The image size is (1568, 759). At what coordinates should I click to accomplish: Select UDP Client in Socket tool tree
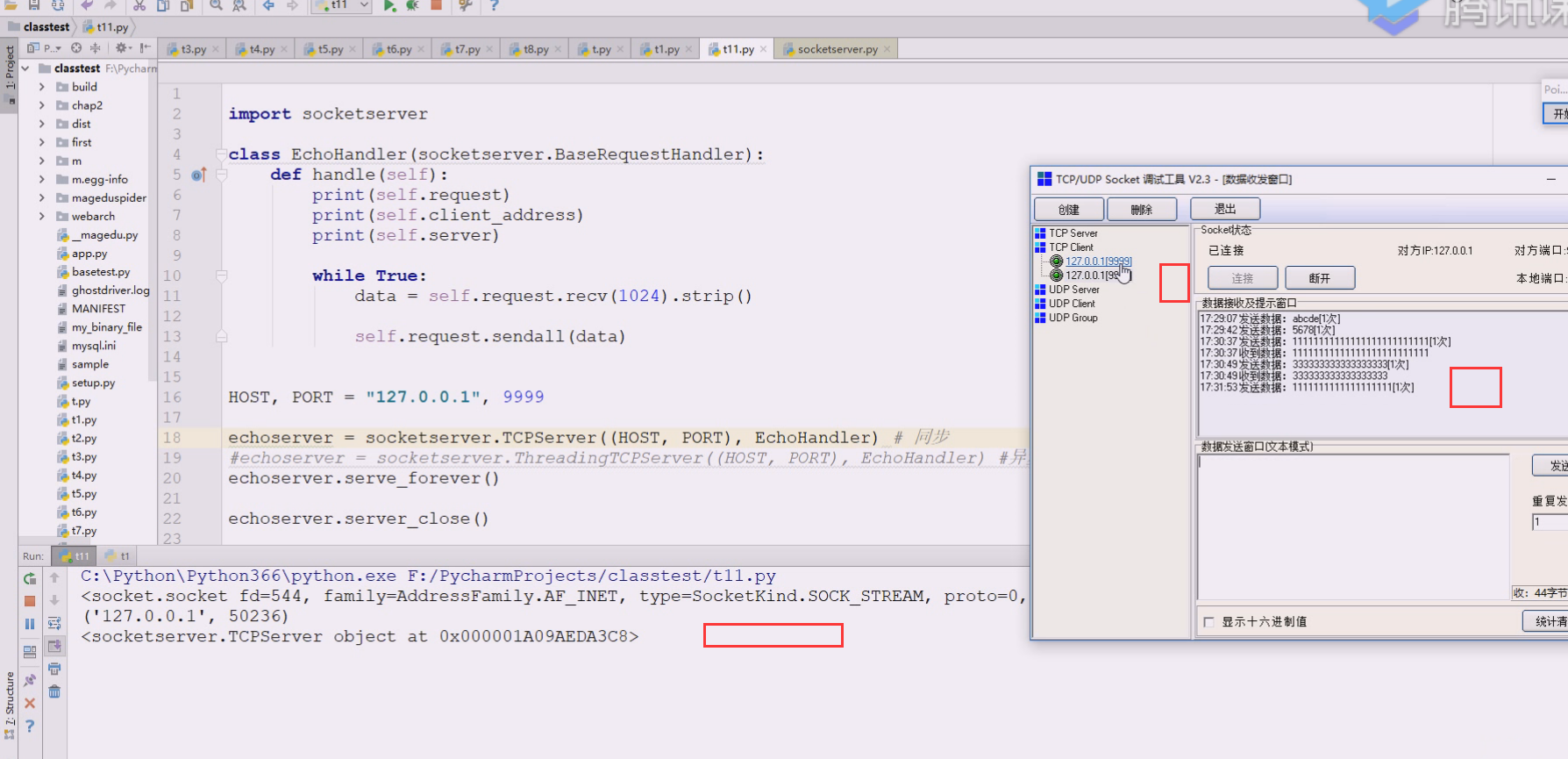tap(1072, 304)
